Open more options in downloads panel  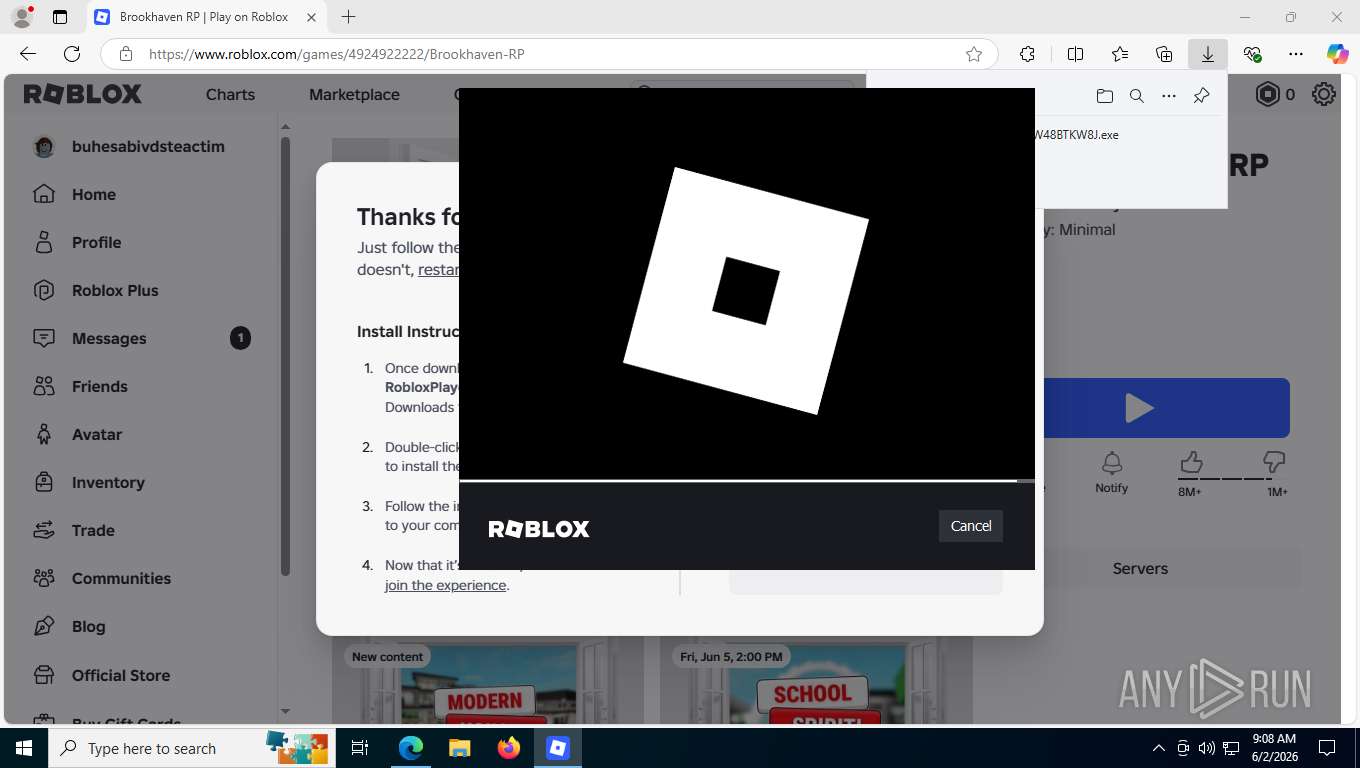(1168, 96)
